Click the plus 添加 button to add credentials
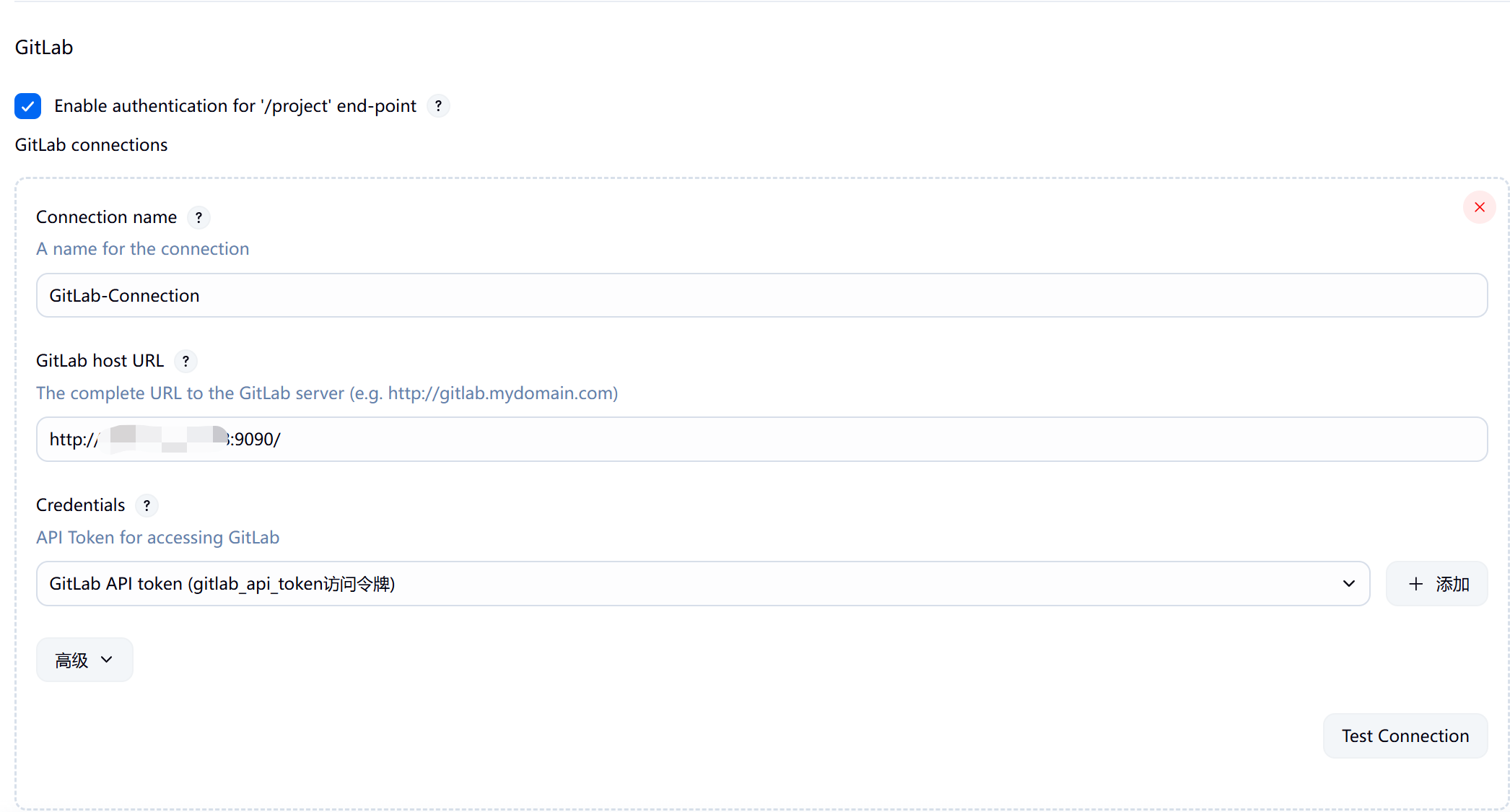Screen dimensions: 1510x812 point(1436,584)
